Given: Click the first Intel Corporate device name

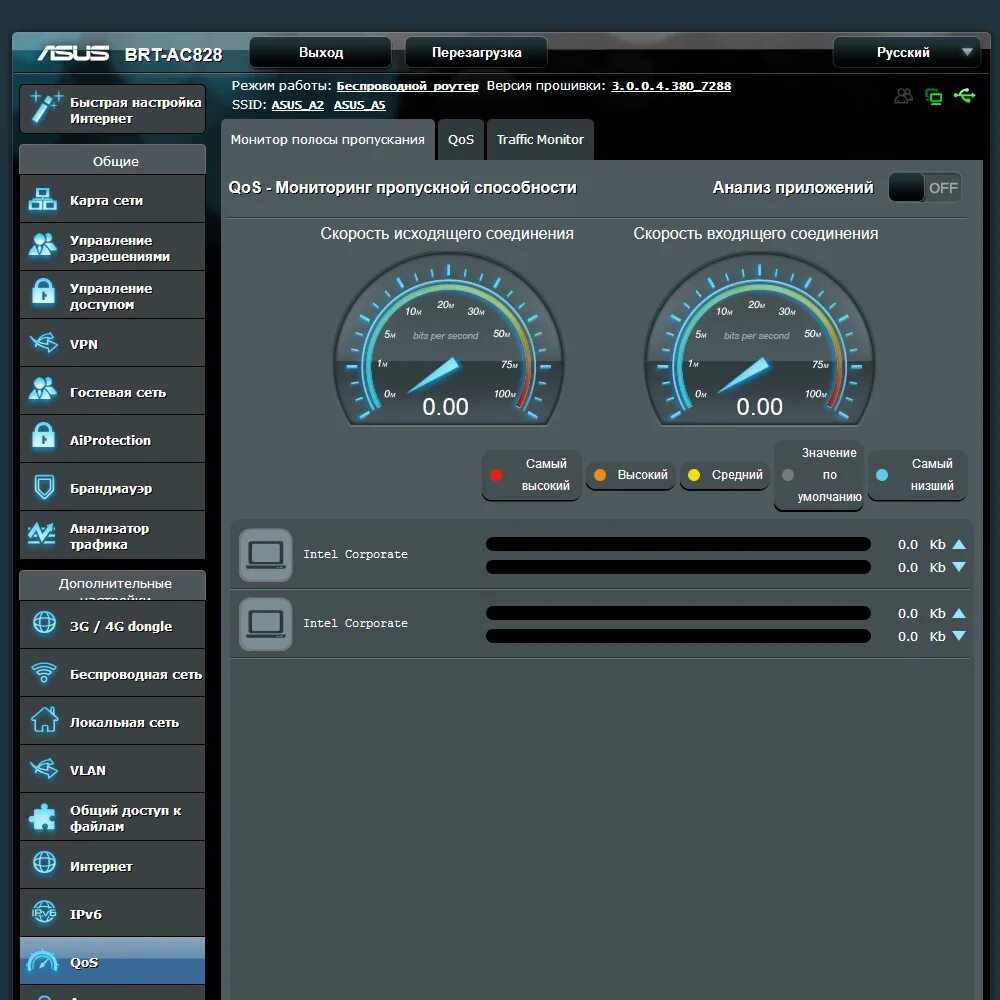Looking at the screenshot, I should pos(355,555).
